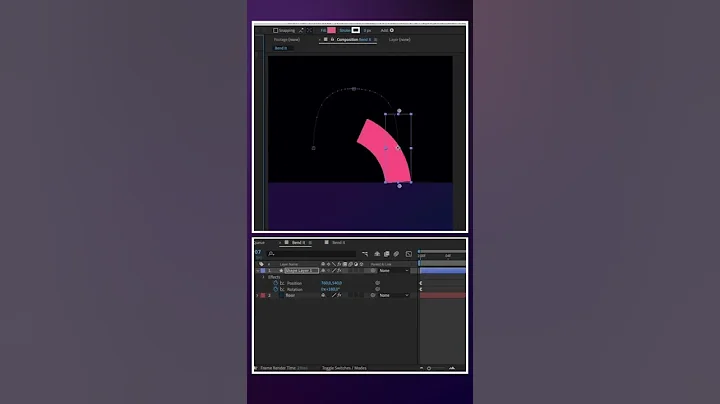Click the Position value 760.0,540.0
Image resolution: width=720 pixels, height=404 pixels.
pos(331,283)
